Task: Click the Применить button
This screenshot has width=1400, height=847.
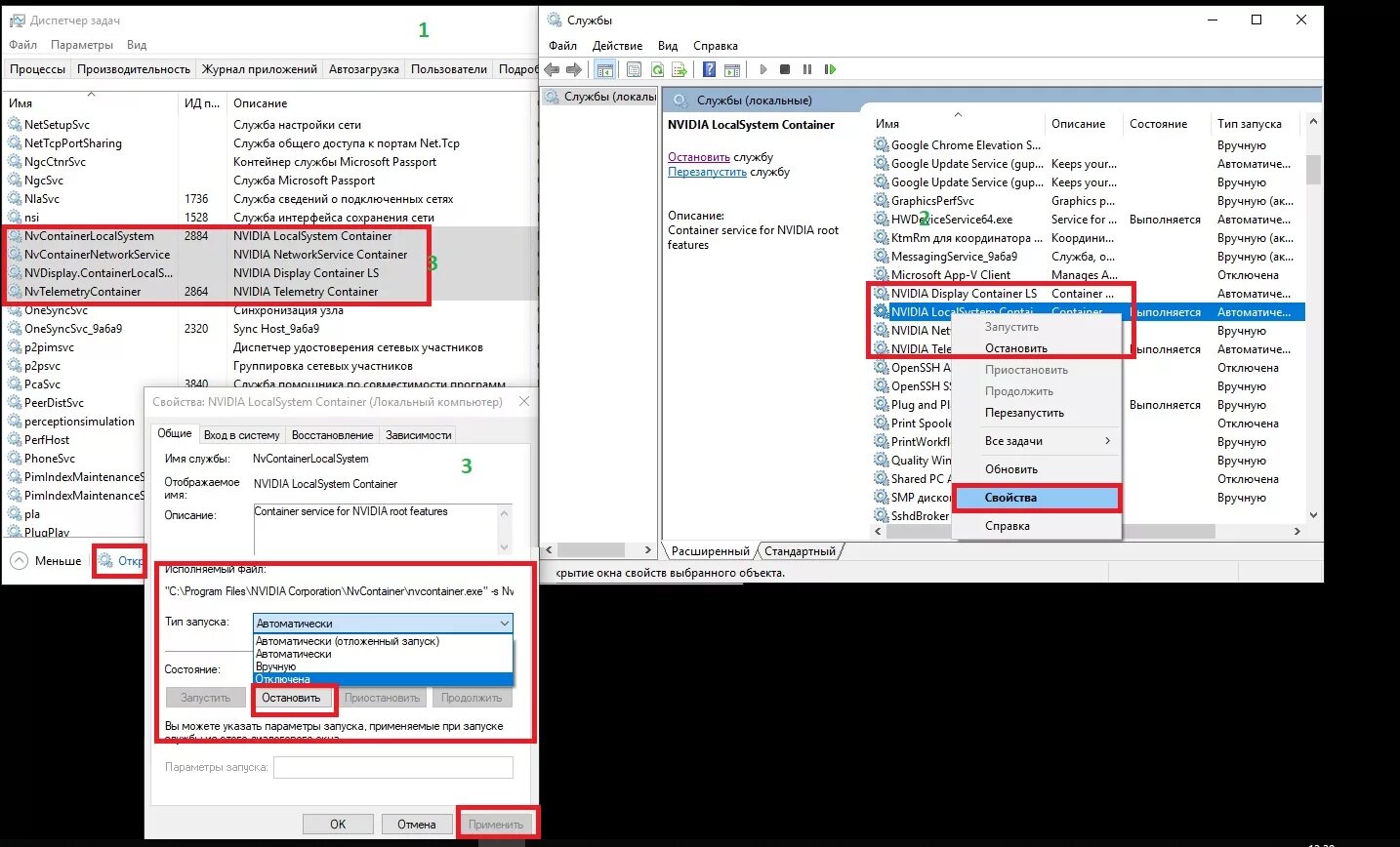Action: point(496,825)
